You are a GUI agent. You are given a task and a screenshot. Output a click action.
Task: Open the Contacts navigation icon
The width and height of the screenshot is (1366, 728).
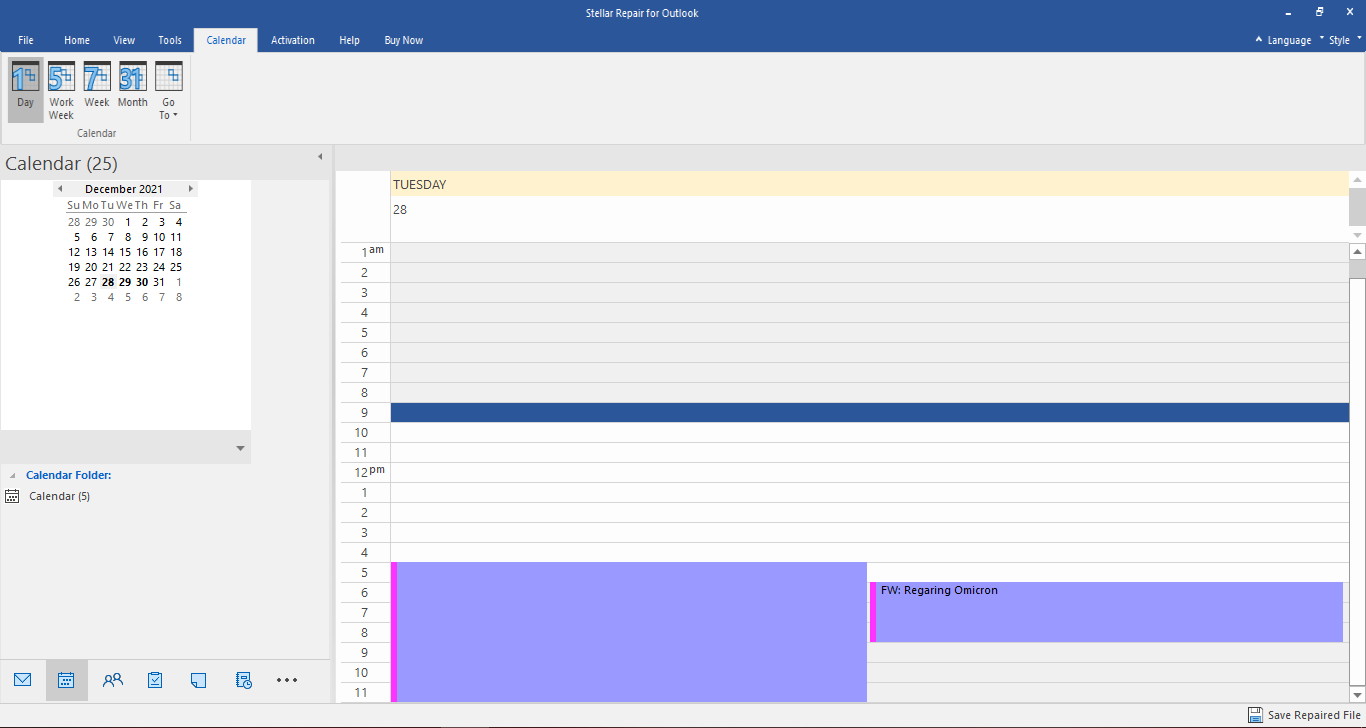(113, 680)
